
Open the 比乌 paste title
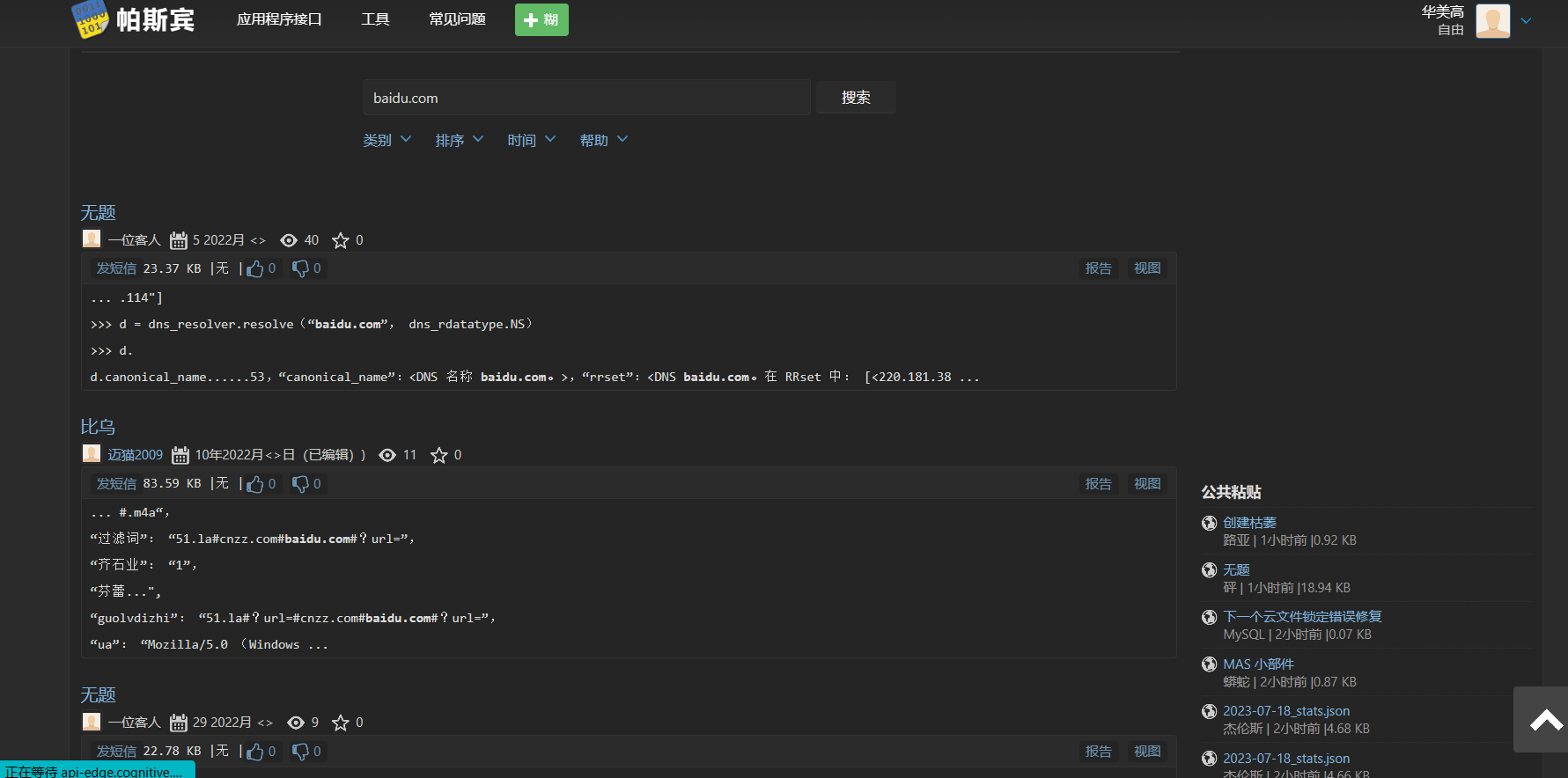pyautogui.click(x=98, y=427)
